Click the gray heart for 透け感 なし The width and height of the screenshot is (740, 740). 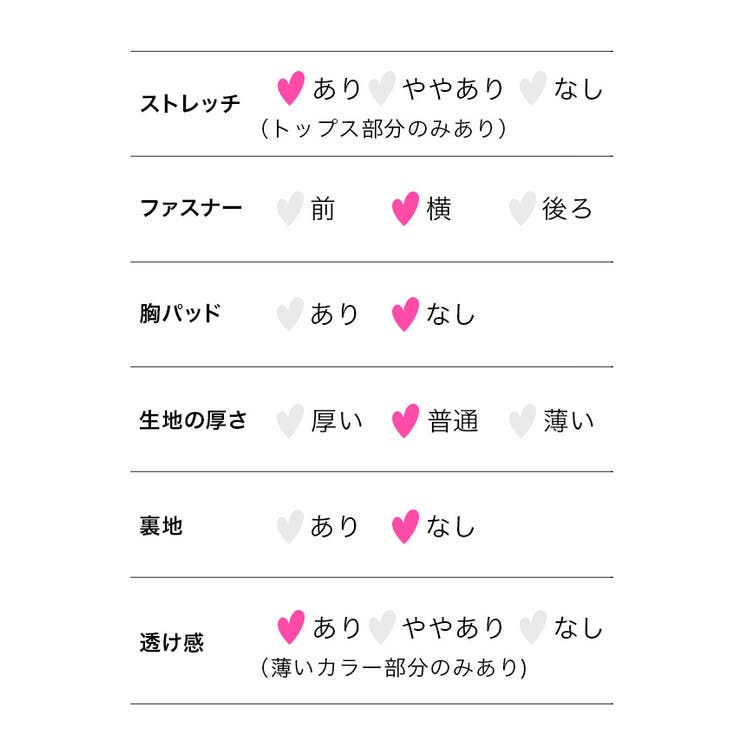(x=533, y=627)
